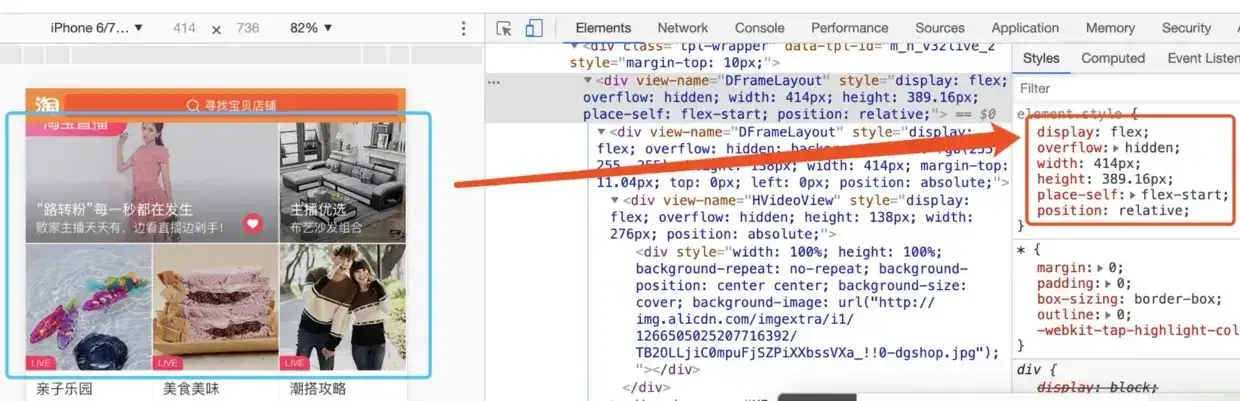The height and width of the screenshot is (401, 1240).
Task: Collapse the selected DFrameLayout div node
Action: pyautogui.click(x=589, y=81)
